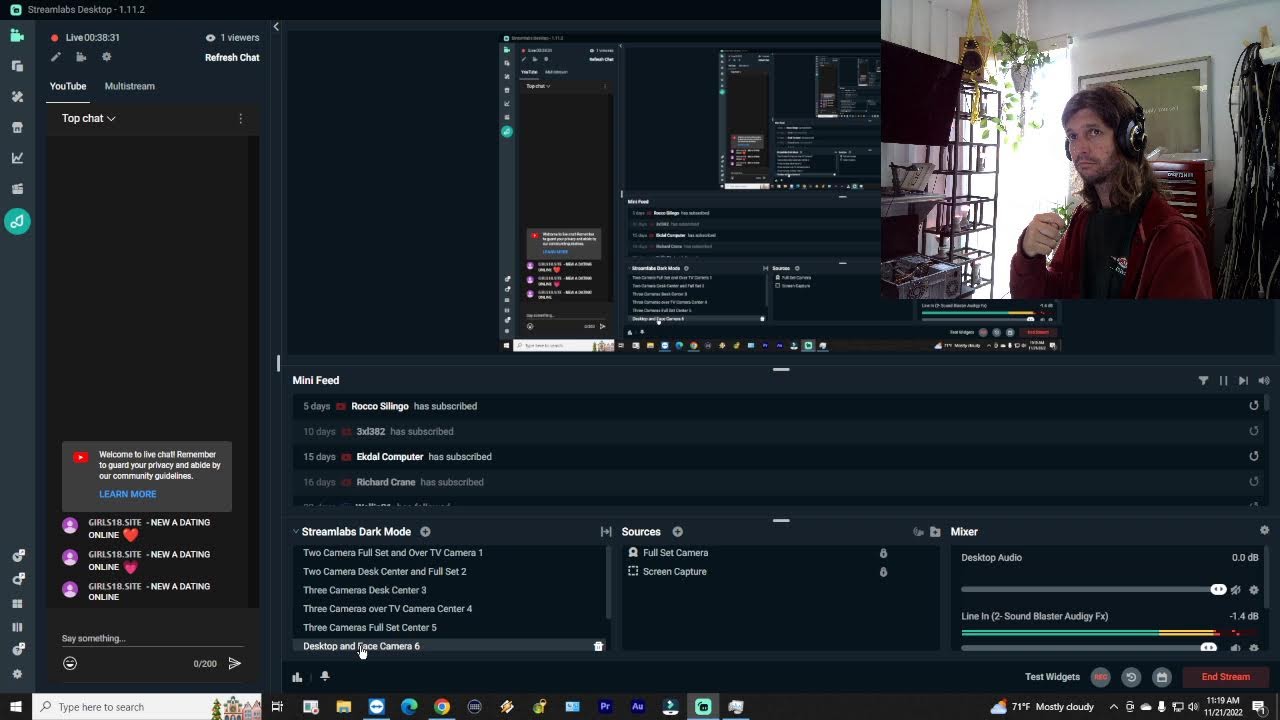
Task: Send the chat message arrow
Action: [x=234, y=663]
